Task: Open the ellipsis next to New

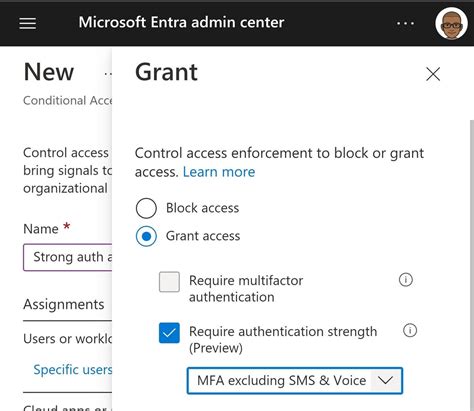Action: 108,74
